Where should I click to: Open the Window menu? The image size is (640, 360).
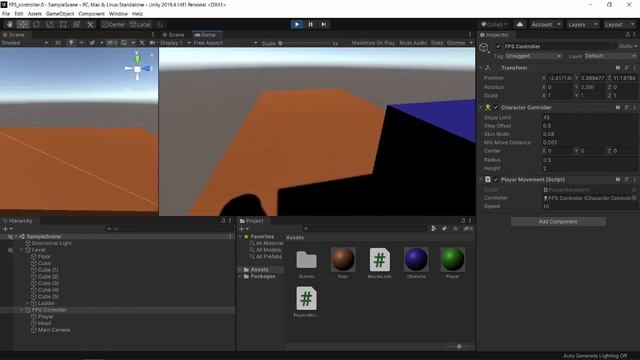pyautogui.click(x=118, y=13)
